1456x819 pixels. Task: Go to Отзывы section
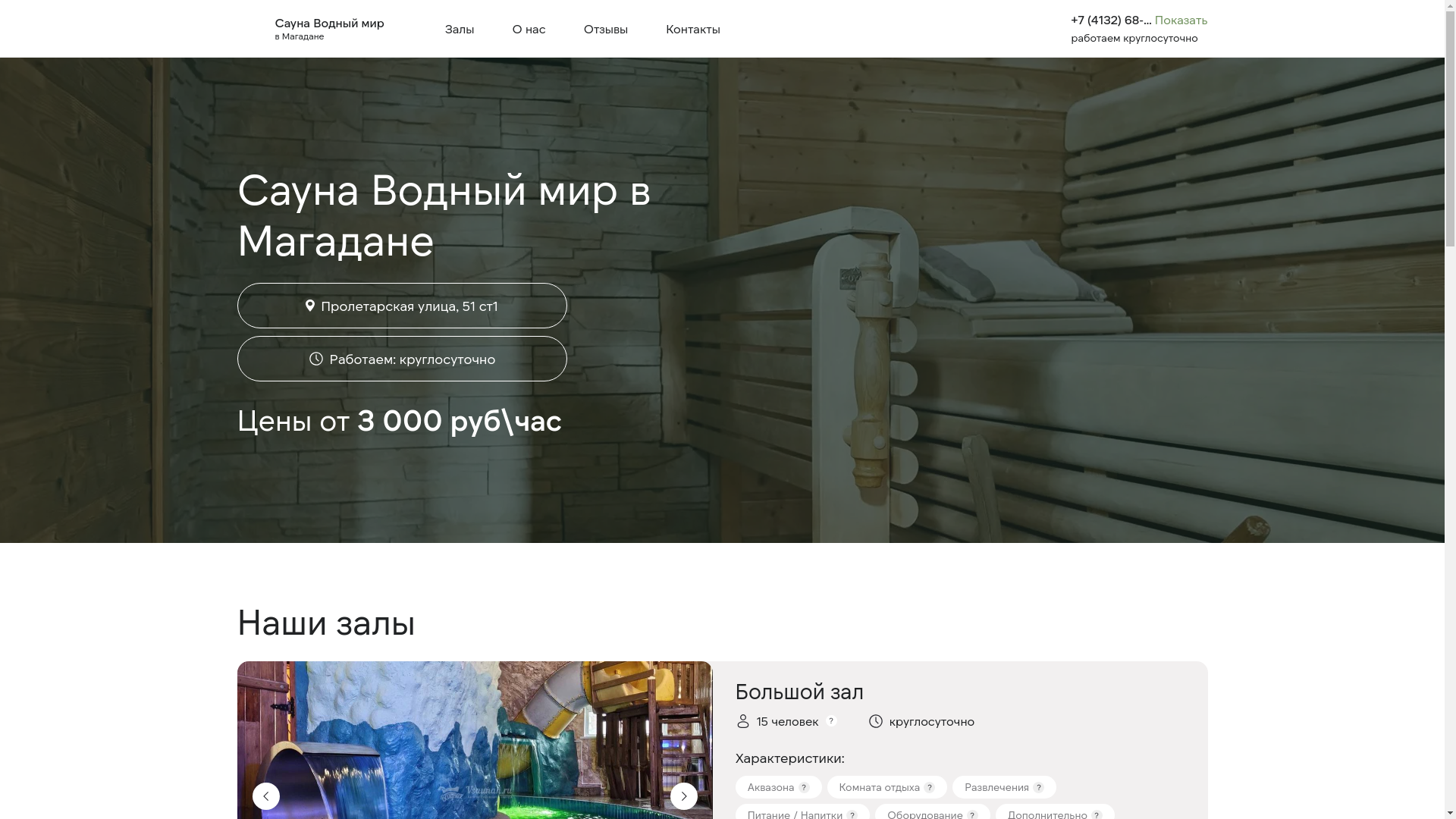pos(605,29)
